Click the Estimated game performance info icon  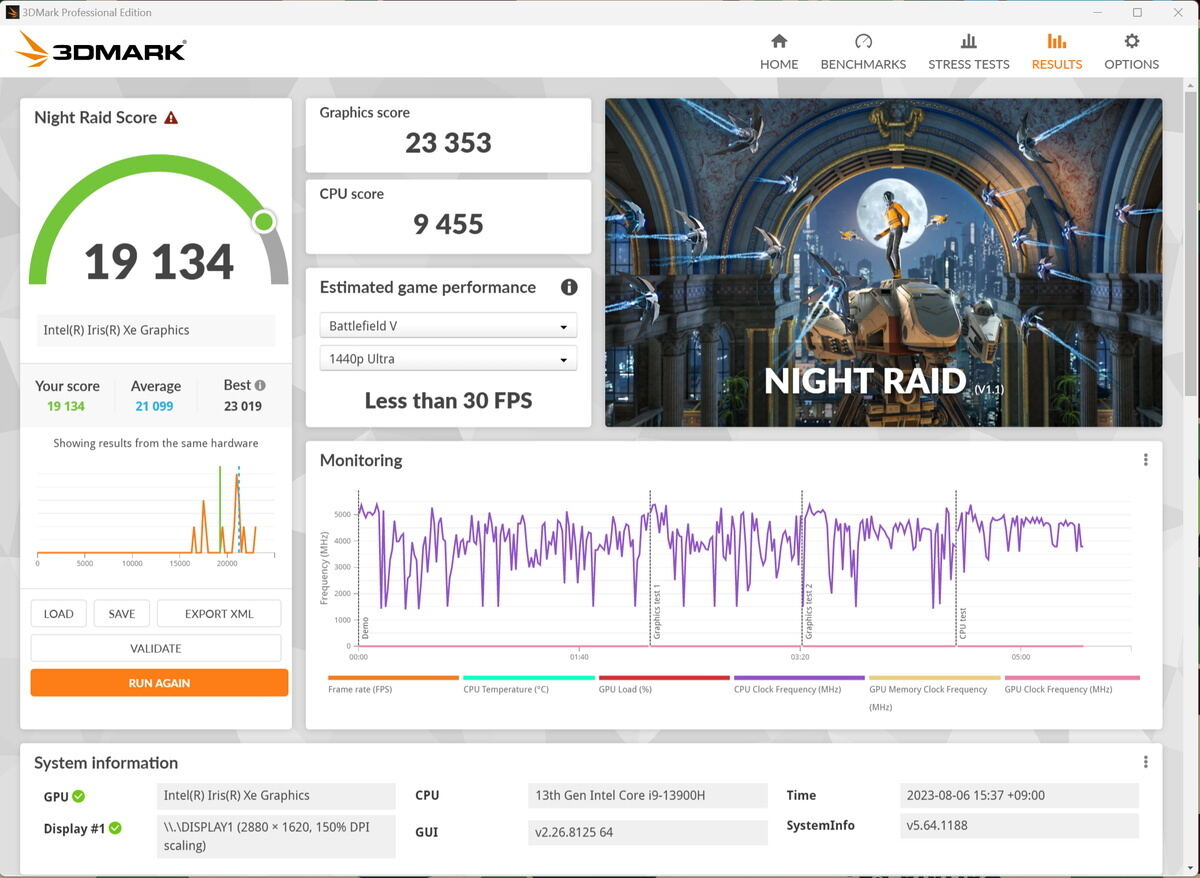569,287
